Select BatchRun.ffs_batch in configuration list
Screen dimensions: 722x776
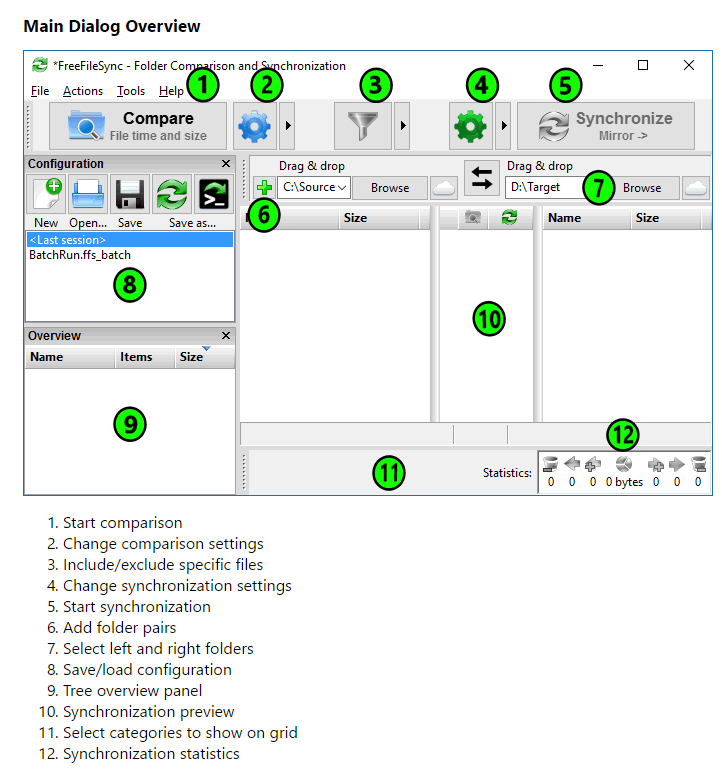coord(130,255)
